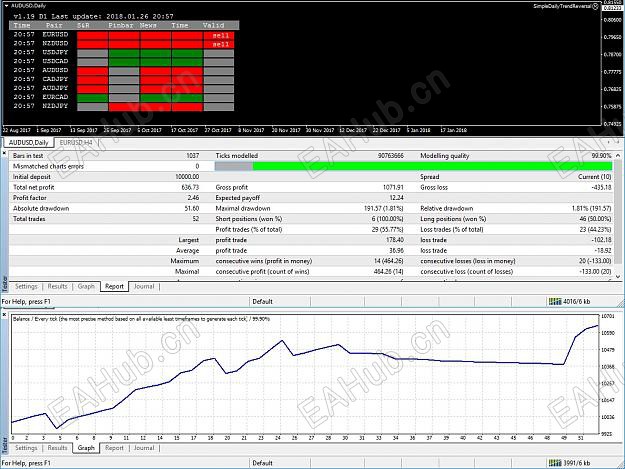Screen dimensions: 625x469
Task: Click Total net profit value 636.73
Action: tap(190, 187)
